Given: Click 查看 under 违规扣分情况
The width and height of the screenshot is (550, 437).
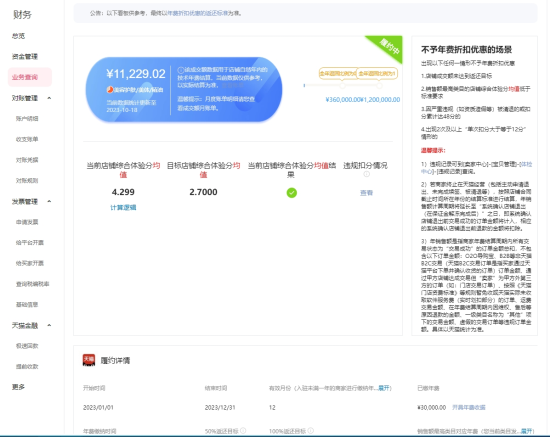Looking at the screenshot, I should click(x=366, y=193).
